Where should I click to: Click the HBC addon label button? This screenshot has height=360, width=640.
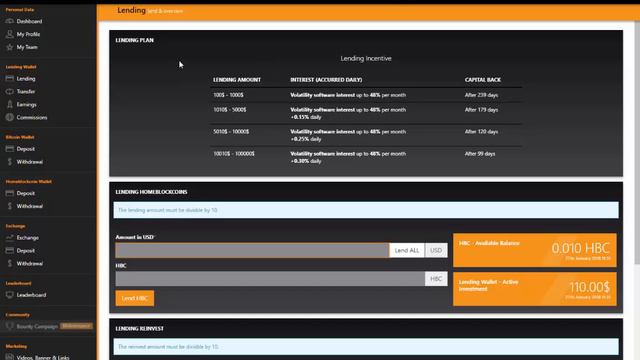tap(436, 279)
